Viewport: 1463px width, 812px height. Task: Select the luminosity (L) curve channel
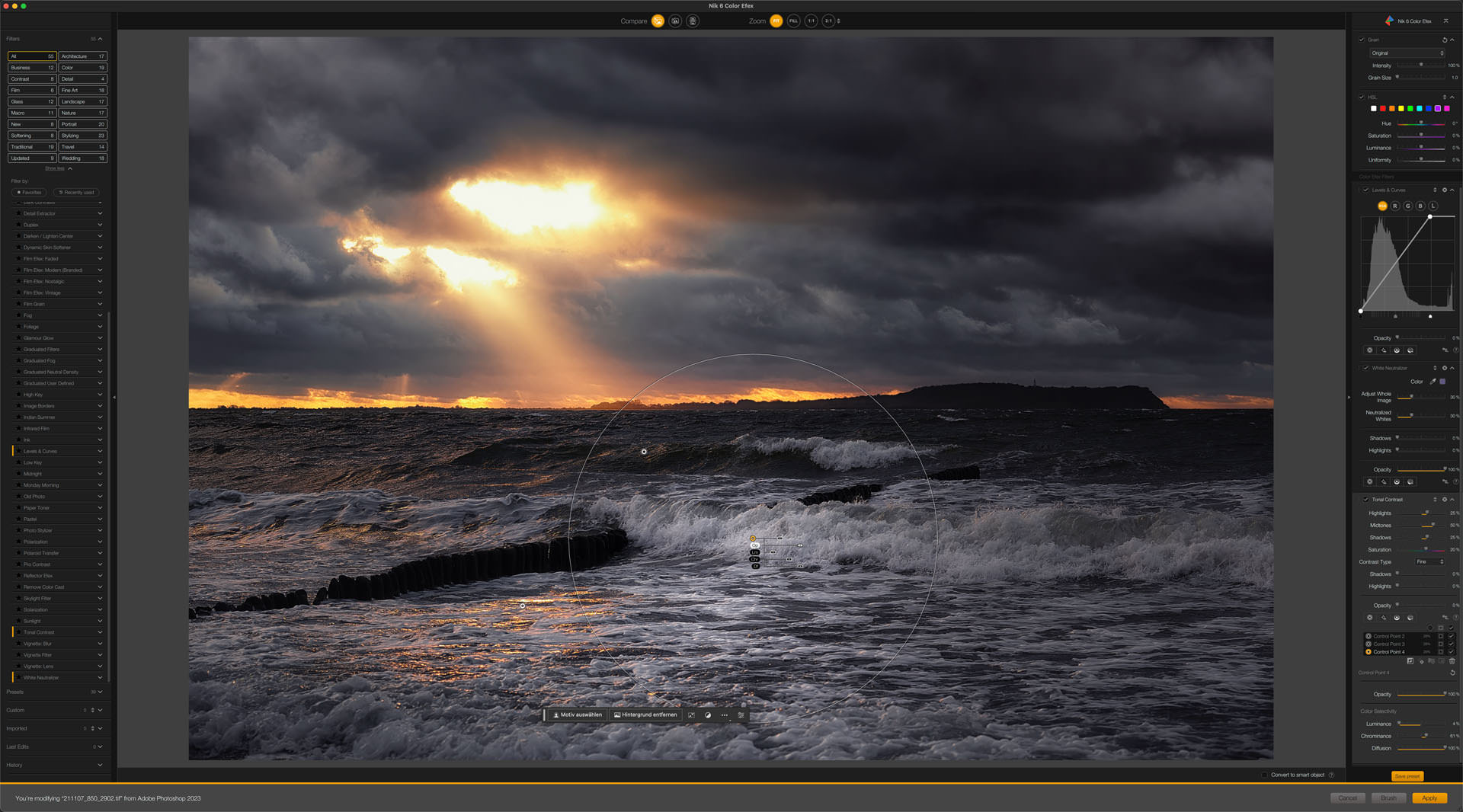1433,206
